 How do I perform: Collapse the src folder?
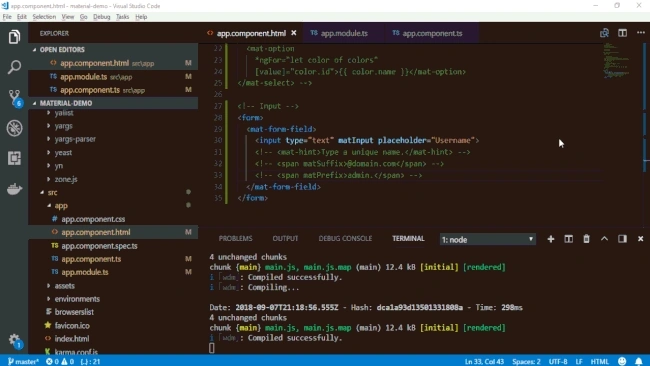(x=52, y=192)
